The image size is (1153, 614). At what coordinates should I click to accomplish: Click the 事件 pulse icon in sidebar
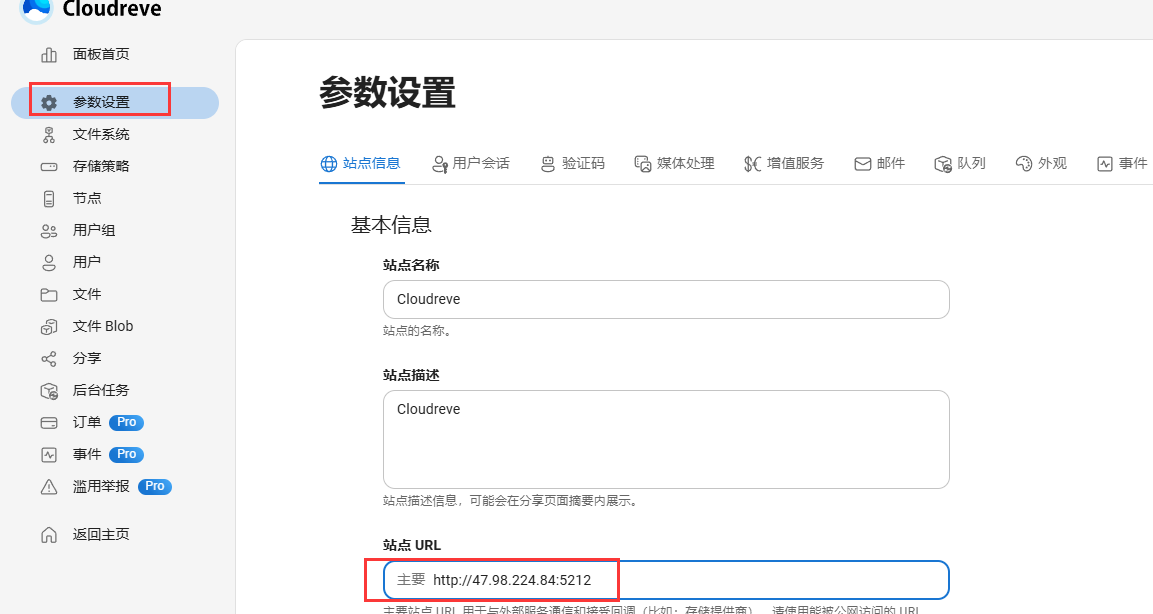49,454
